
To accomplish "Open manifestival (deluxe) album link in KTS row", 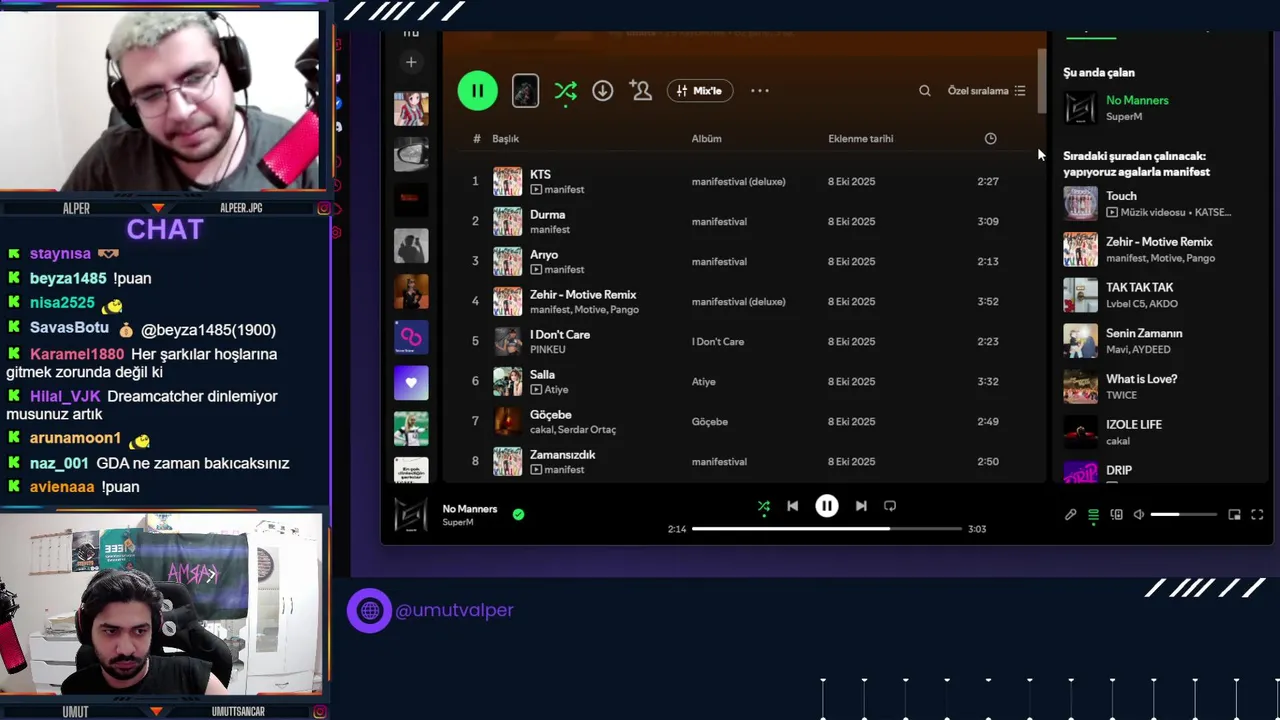I will (x=738, y=181).
